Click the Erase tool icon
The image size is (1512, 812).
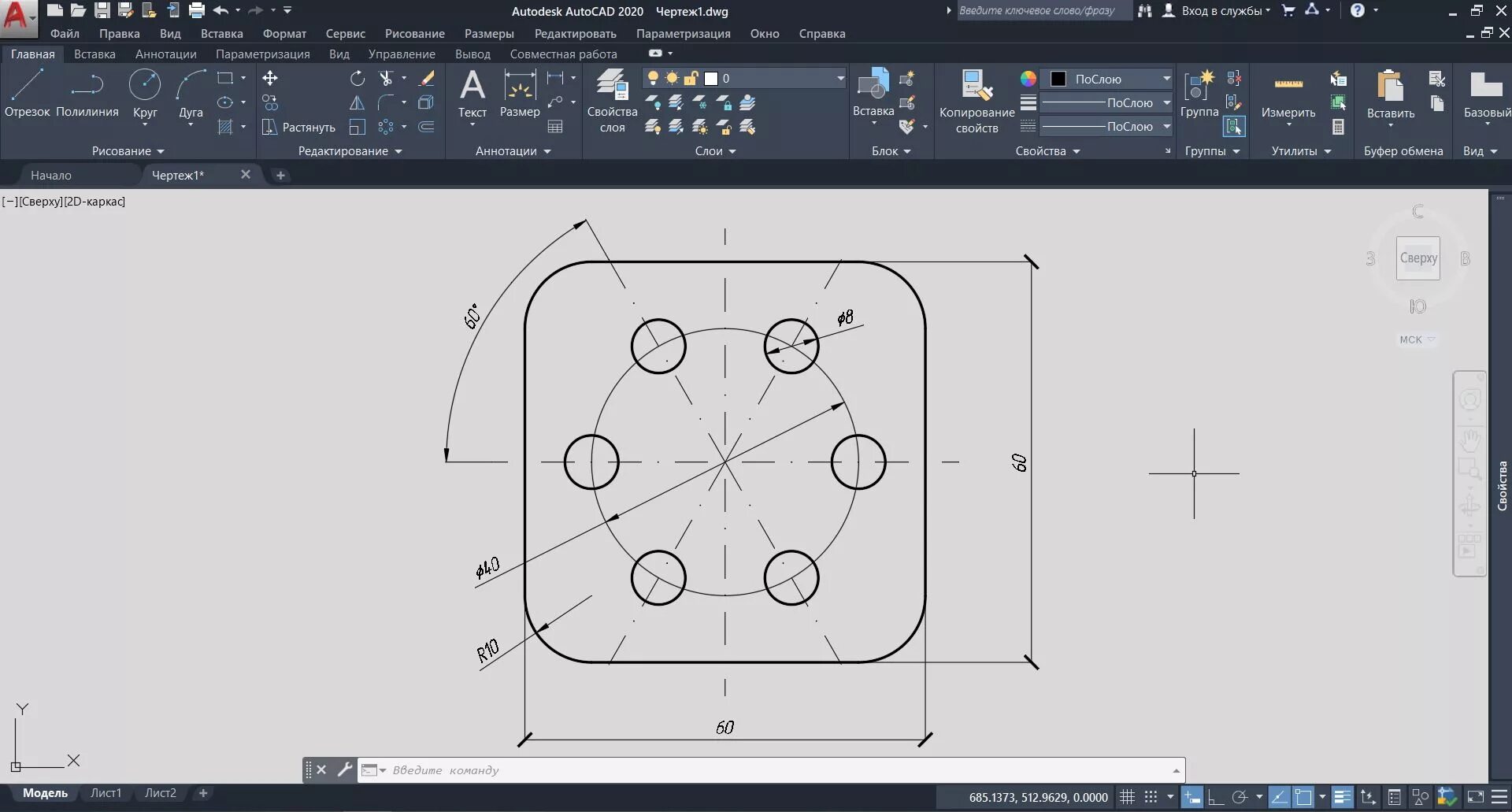point(426,78)
